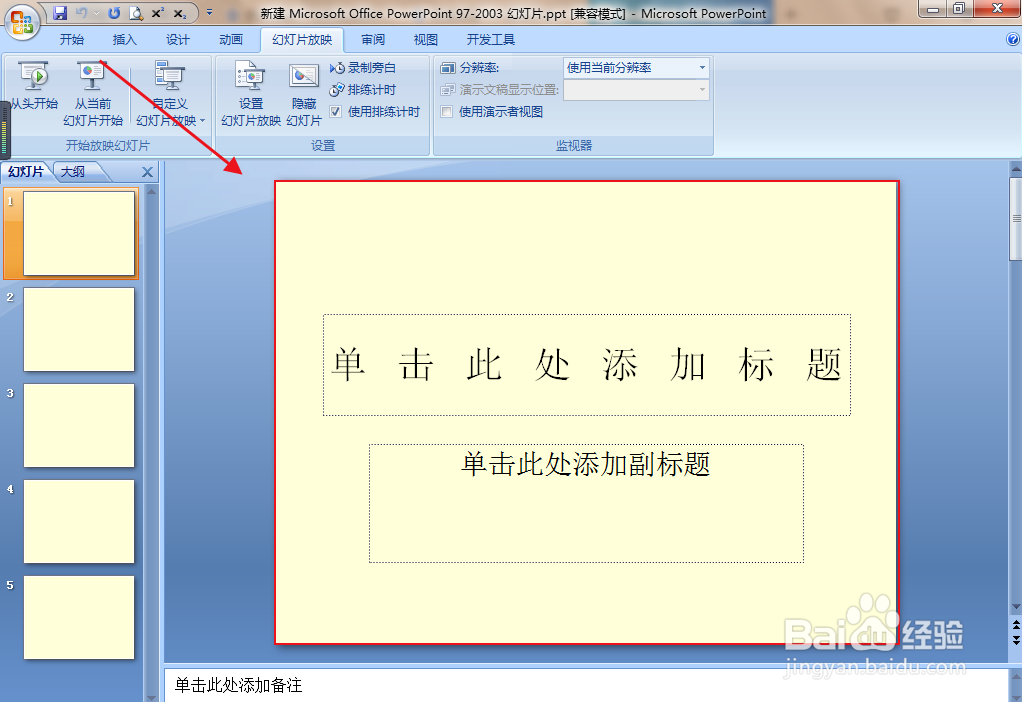Minimize the PowerPoint window
This screenshot has width=1022, height=702.
[933, 8]
